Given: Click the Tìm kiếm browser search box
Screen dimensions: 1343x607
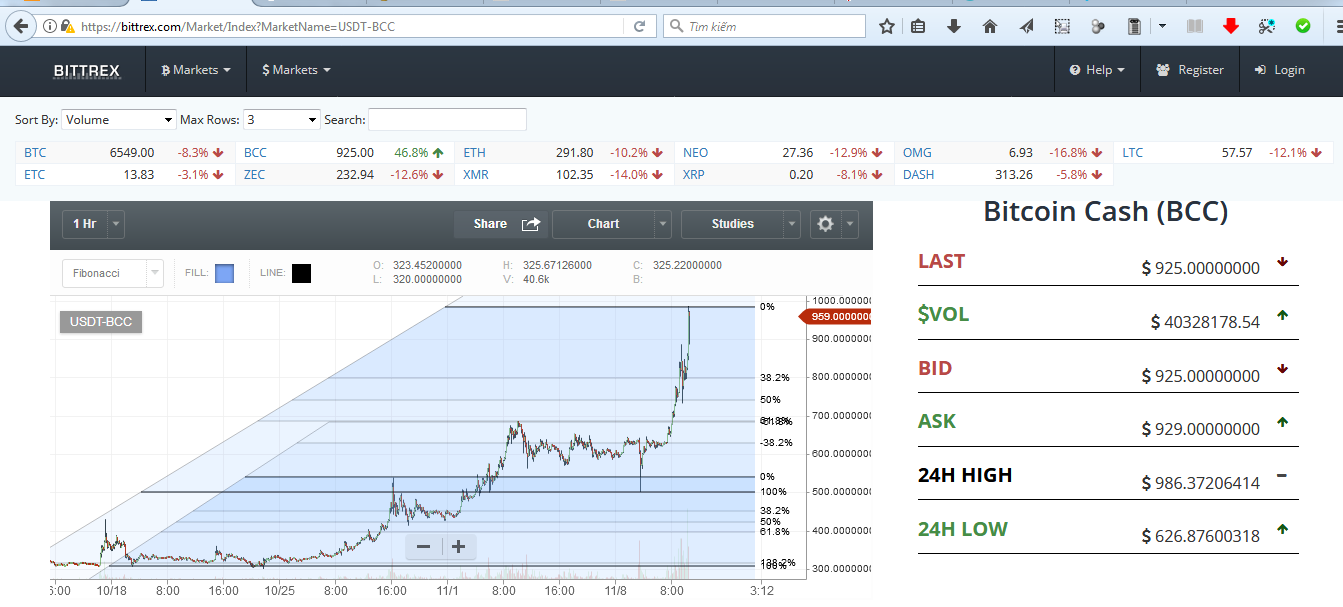Looking at the screenshot, I should pyautogui.click(x=765, y=26).
